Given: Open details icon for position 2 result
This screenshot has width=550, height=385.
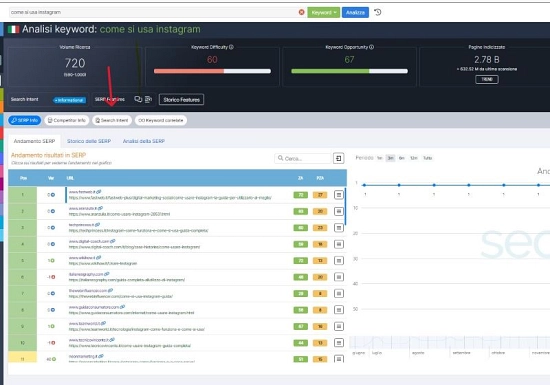Looking at the screenshot, I should 338,211.
